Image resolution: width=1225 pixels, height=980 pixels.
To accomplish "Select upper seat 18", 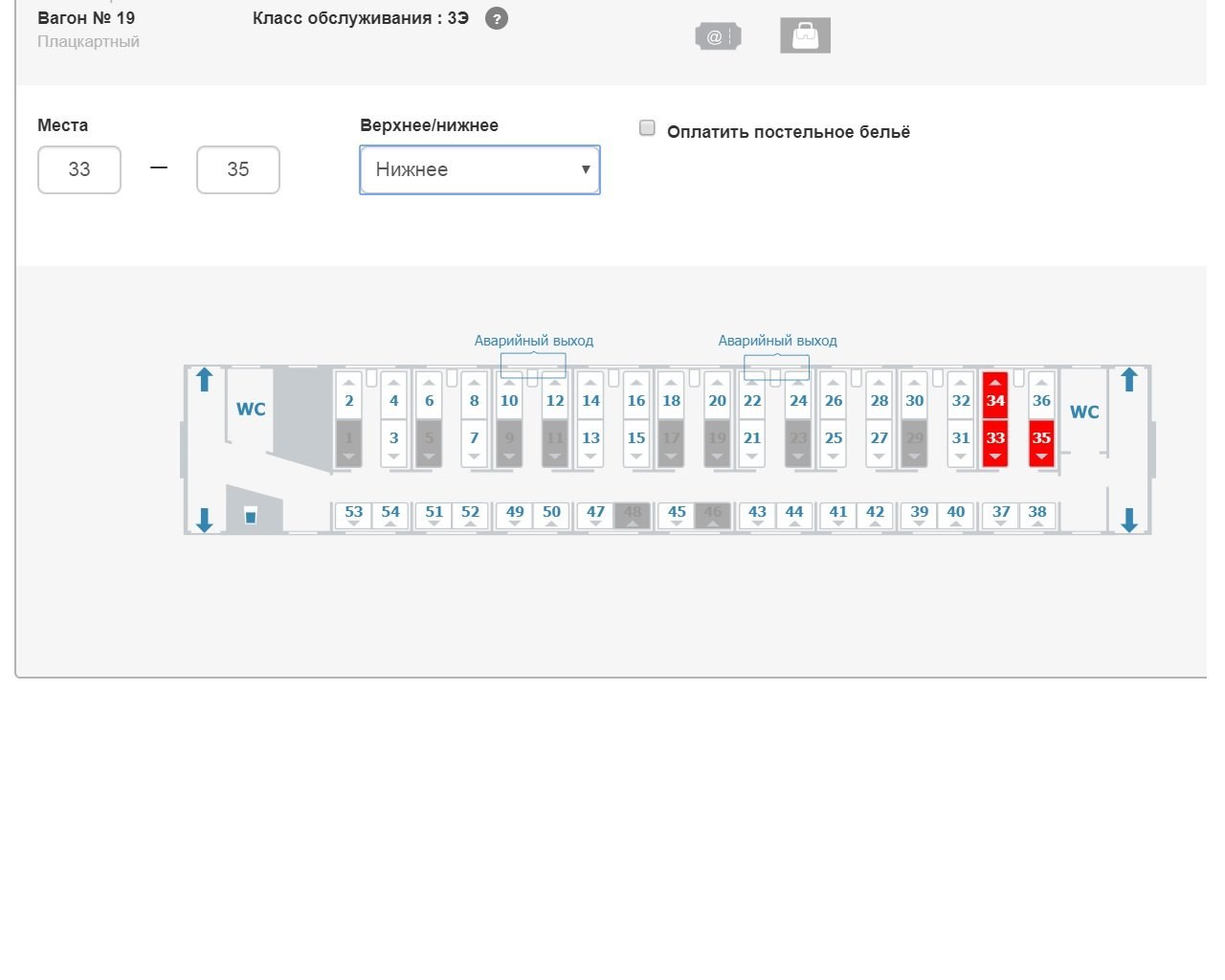I will (672, 396).
